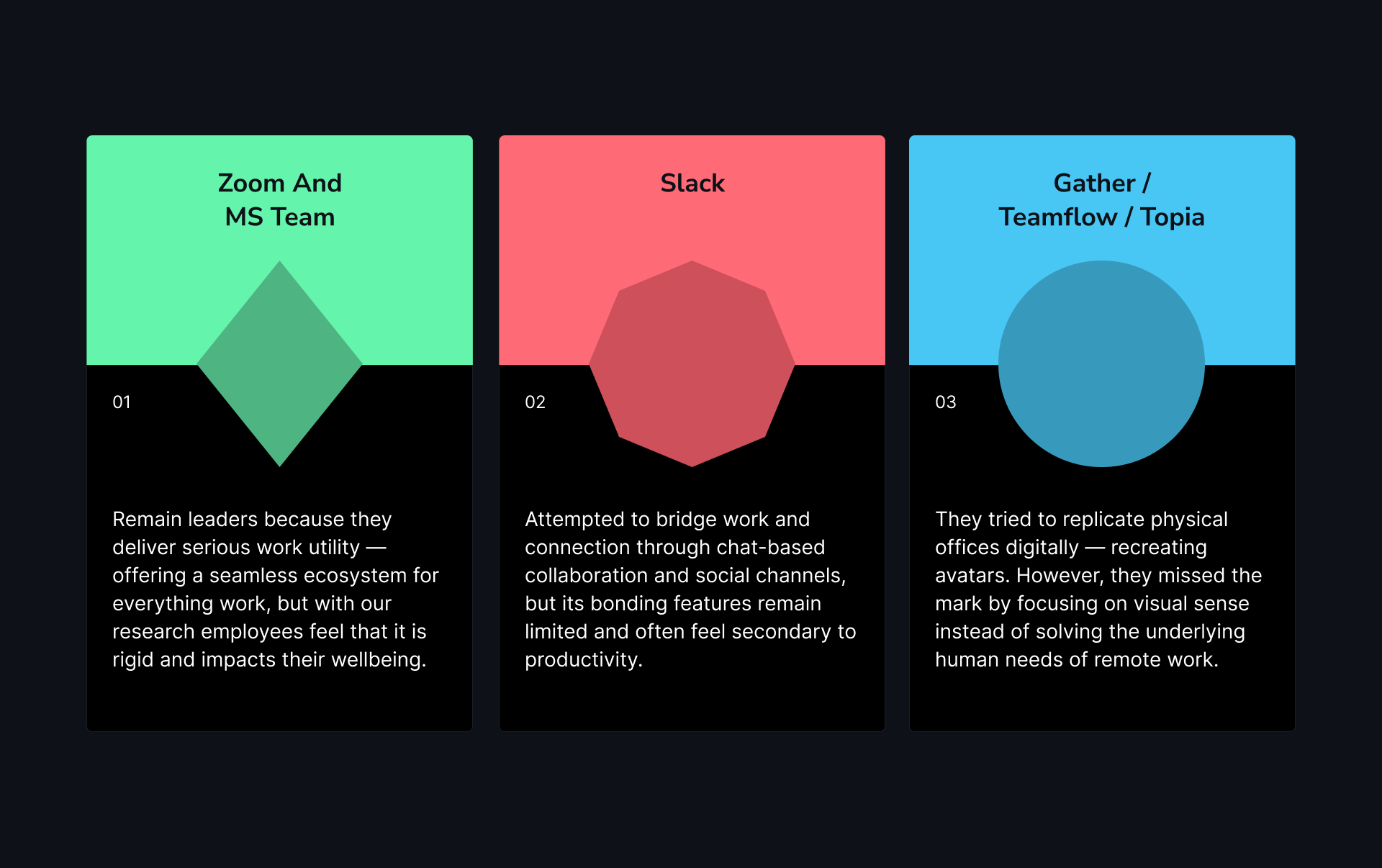Click the "03" card number
This screenshot has height=868, width=1382.
(x=945, y=402)
